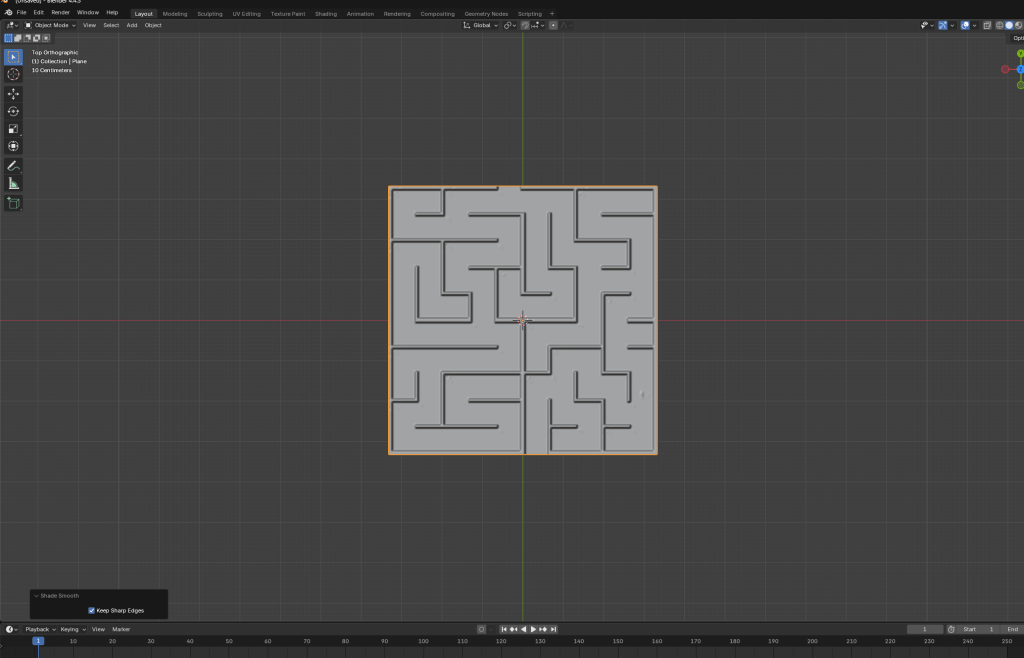Activate the Rotate tool
Image resolution: width=1024 pixels, height=658 pixels.
pyautogui.click(x=13, y=111)
